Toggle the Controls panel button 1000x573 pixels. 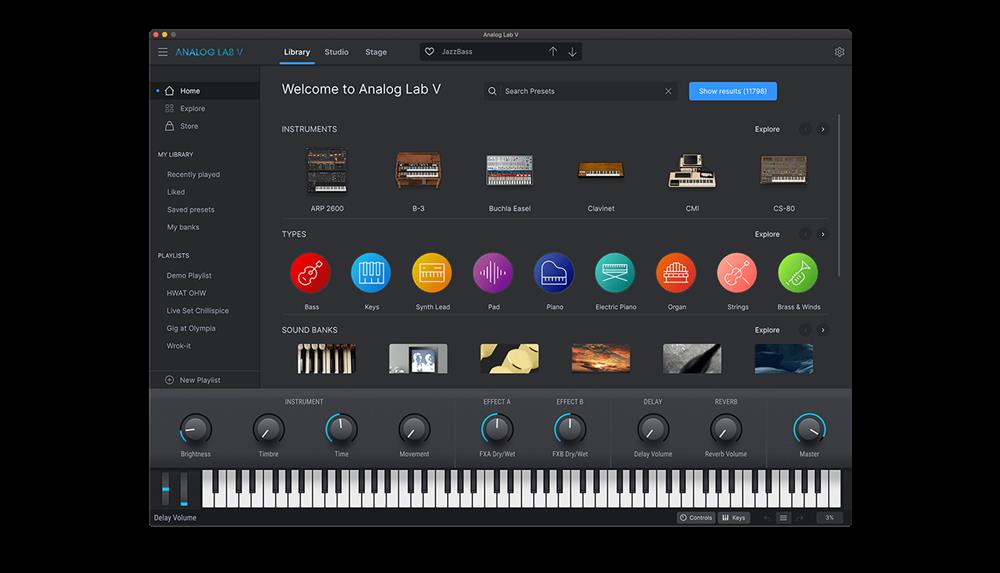pyautogui.click(x=696, y=517)
